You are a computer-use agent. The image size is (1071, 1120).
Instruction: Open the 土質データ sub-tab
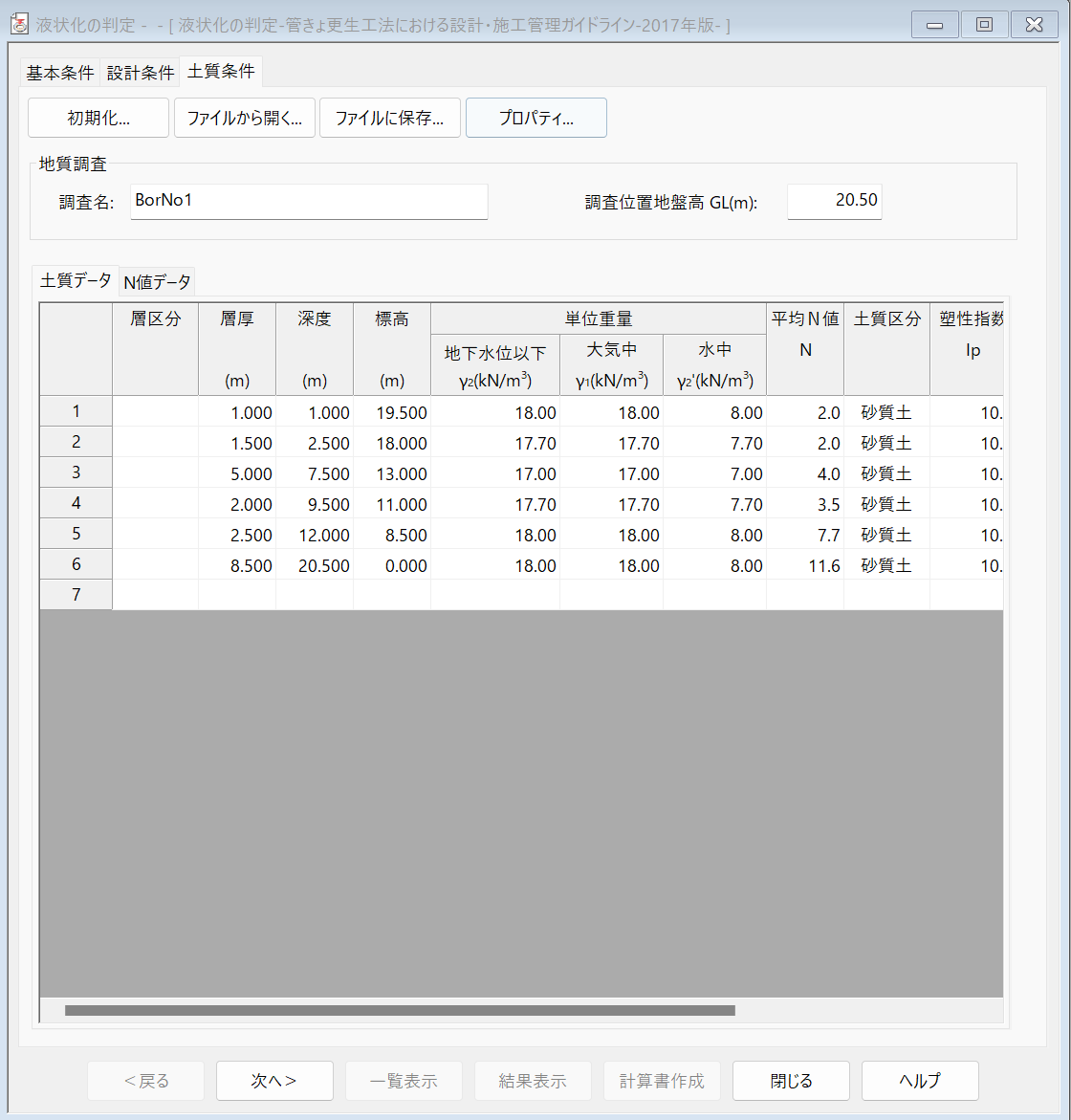coord(76,280)
